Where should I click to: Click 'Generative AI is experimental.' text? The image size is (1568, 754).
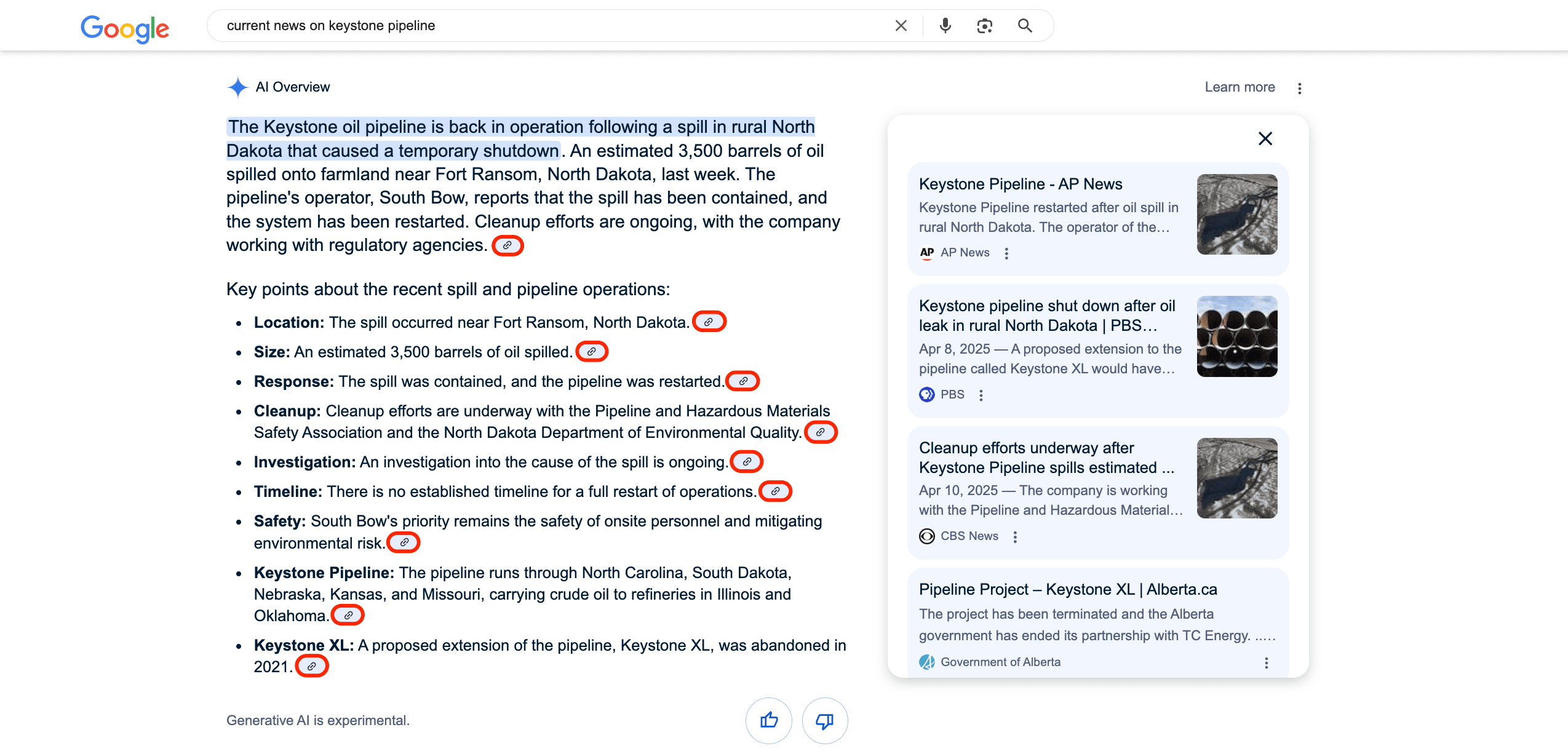318,720
